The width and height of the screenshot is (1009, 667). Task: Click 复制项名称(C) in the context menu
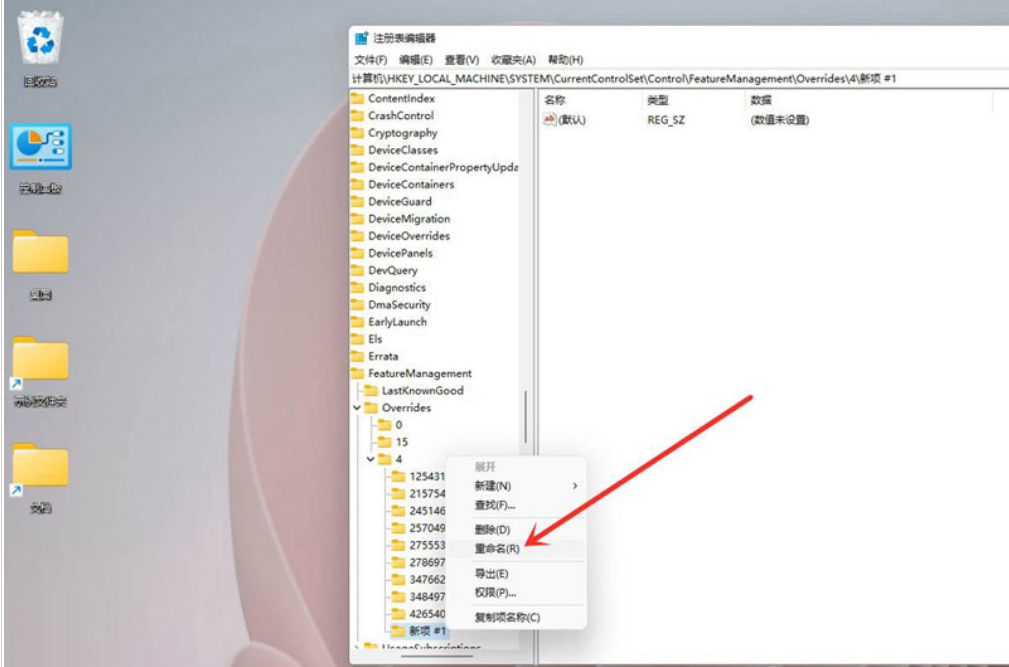(507, 617)
